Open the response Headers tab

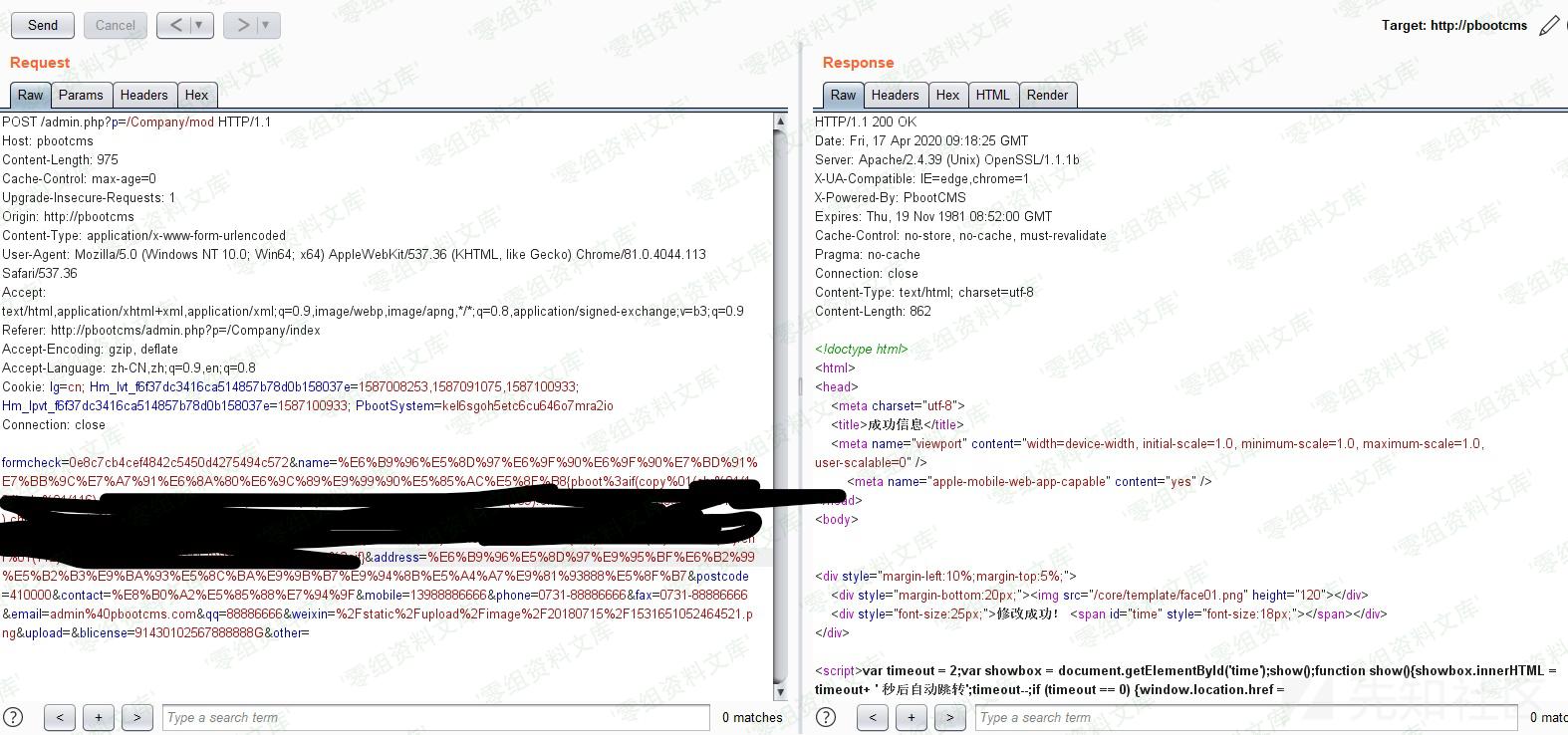895,95
